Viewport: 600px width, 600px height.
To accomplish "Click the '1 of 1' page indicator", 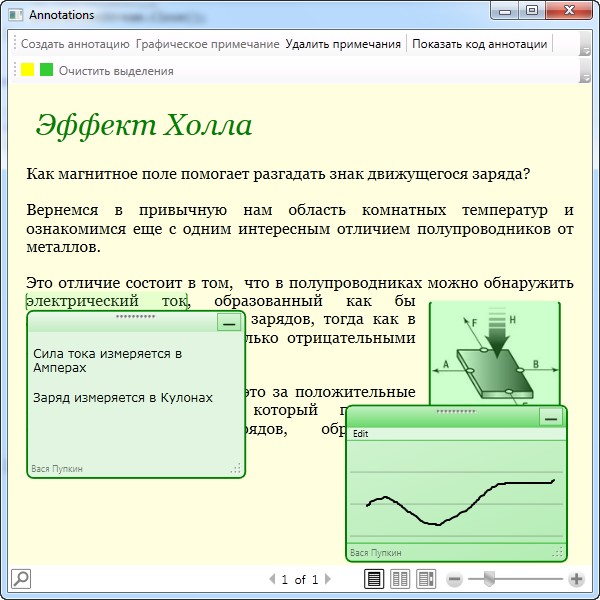I will (300, 579).
